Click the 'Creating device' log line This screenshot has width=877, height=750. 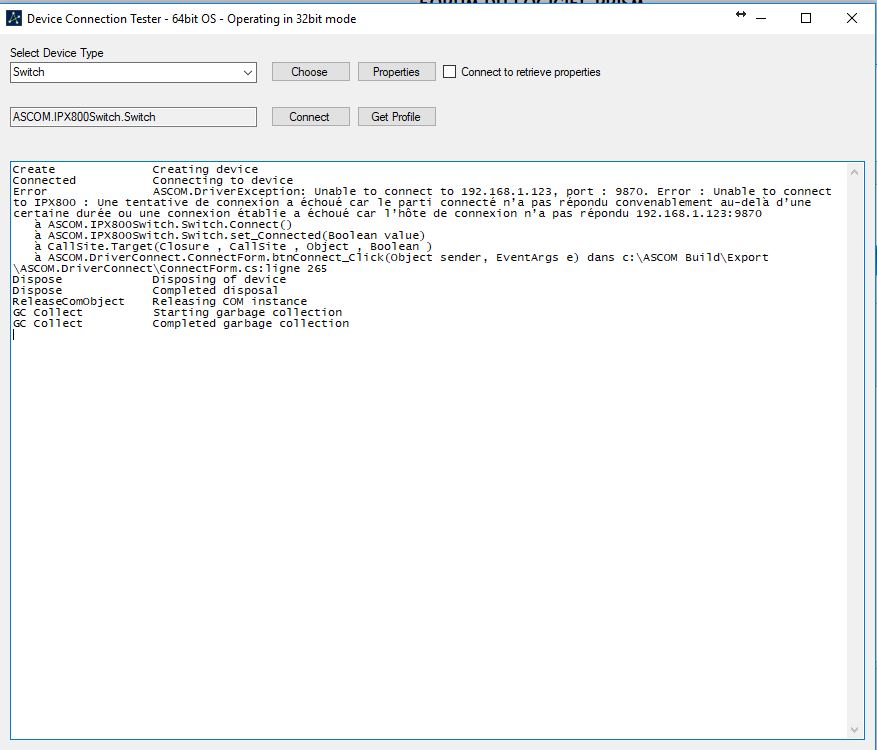205,169
